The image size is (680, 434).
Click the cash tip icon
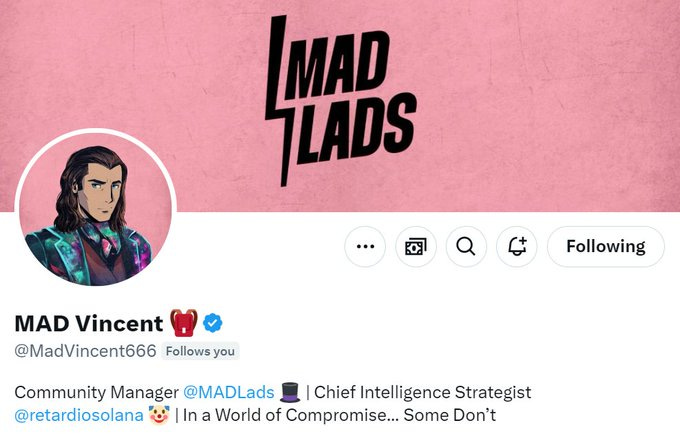[415, 247]
